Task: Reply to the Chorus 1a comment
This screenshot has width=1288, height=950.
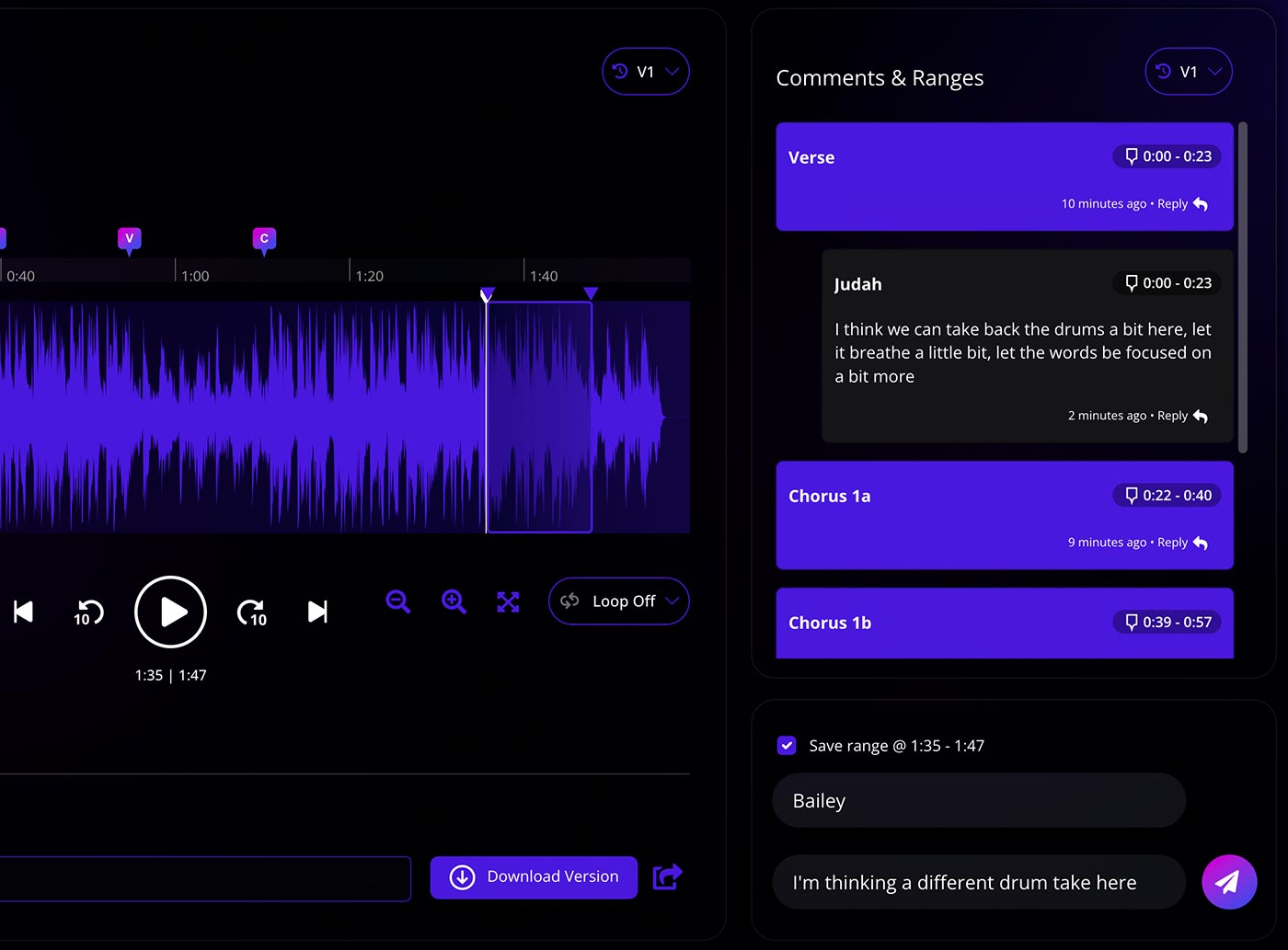Action: pyautogui.click(x=1182, y=543)
